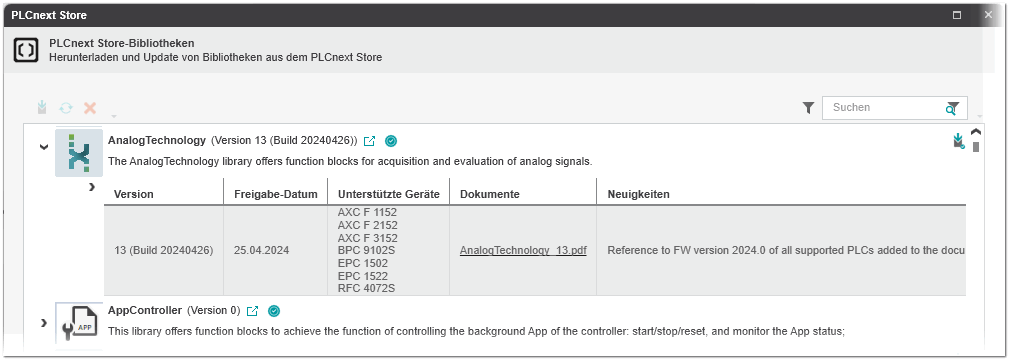Download the installed AnalogTechnology library icon
The image size is (1009, 360).
[x=959, y=141]
